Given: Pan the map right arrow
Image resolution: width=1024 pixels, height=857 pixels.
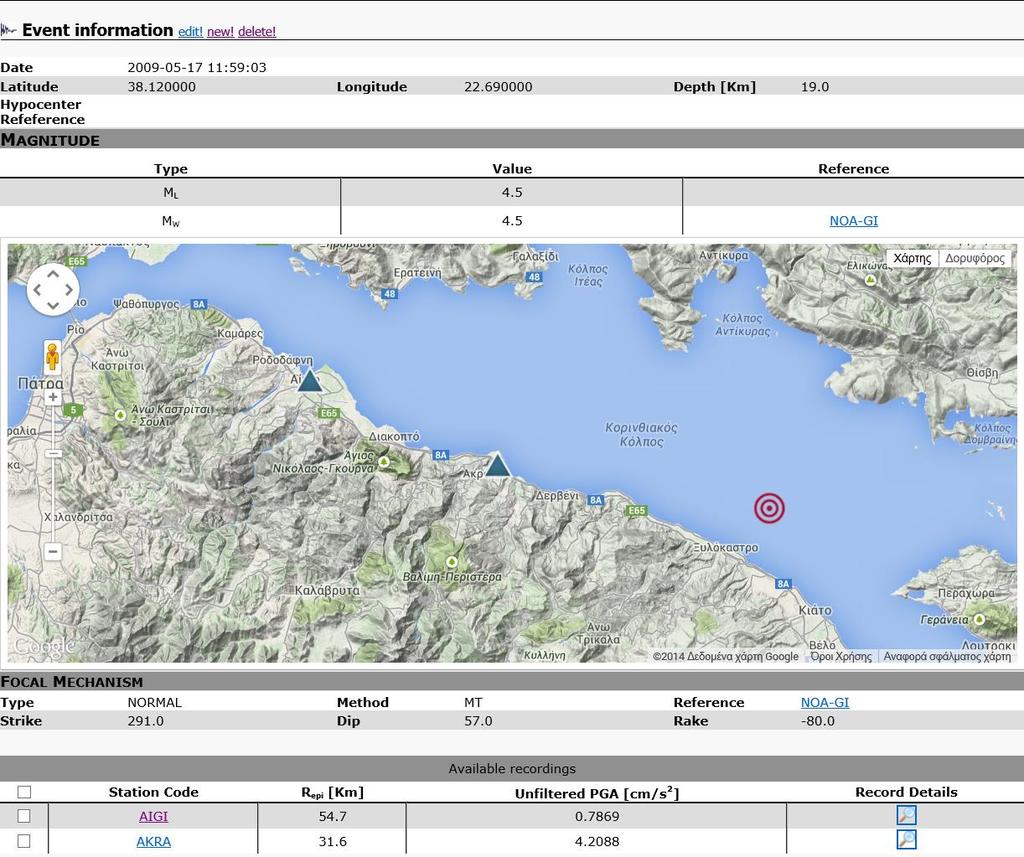Looking at the screenshot, I should [x=69, y=289].
